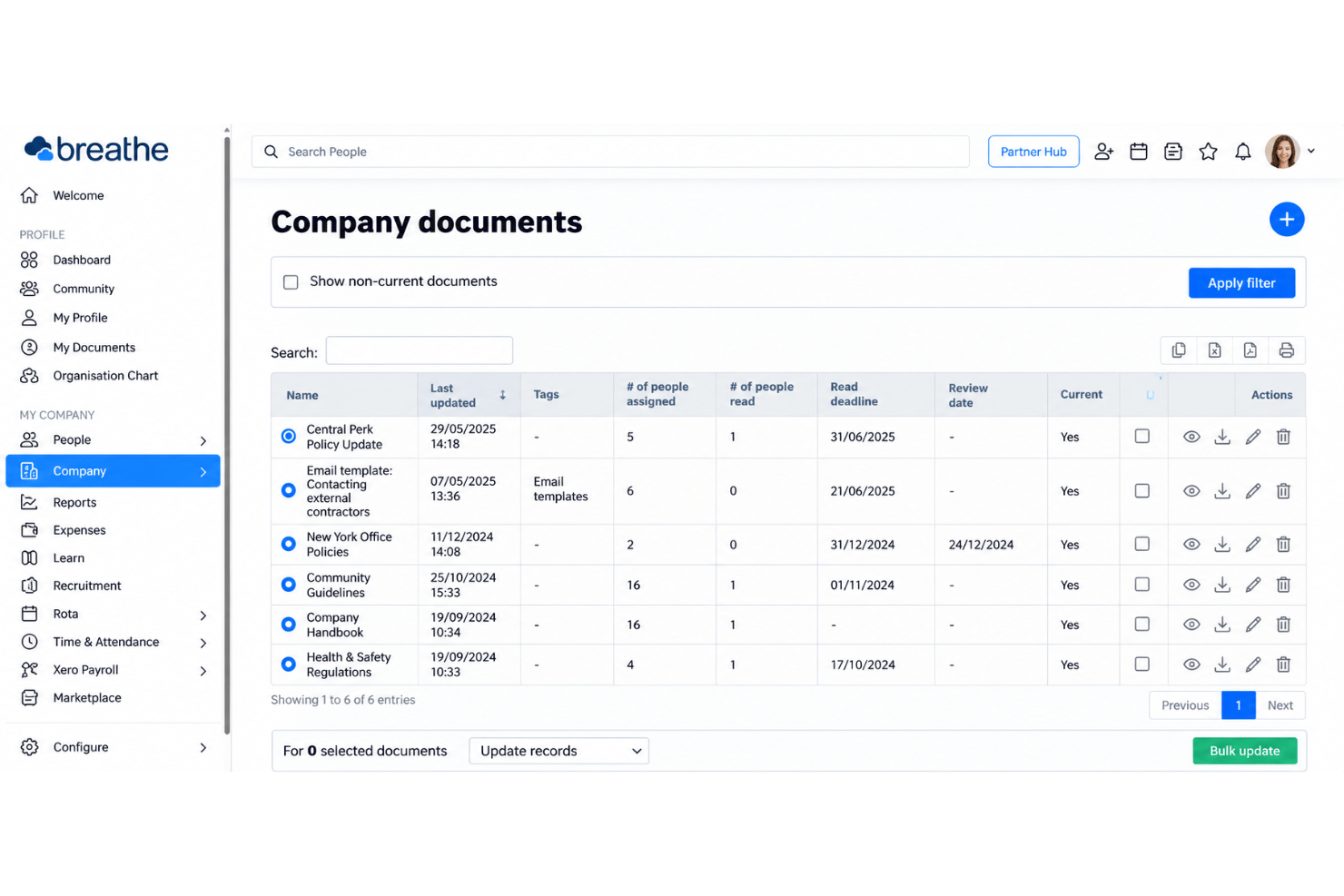Select the Company Handbook row checkbox
The height and width of the screenshot is (896, 1344).
coord(1142,625)
